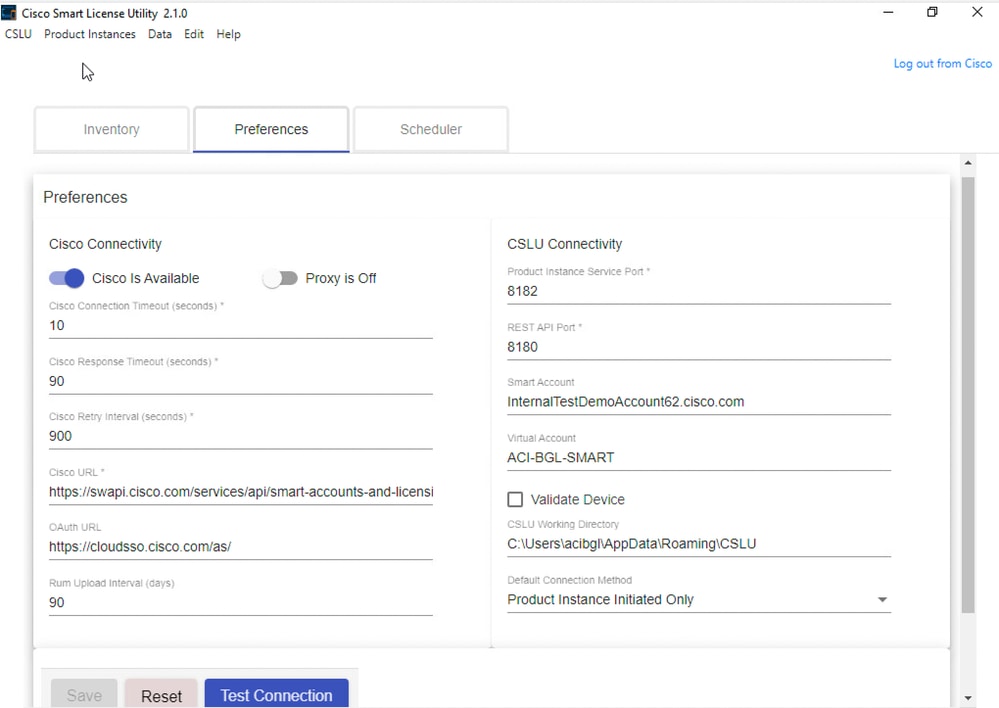Screen dimensions: 999x708
Task: Click the scrollbar down arrow
Action: 968,698
